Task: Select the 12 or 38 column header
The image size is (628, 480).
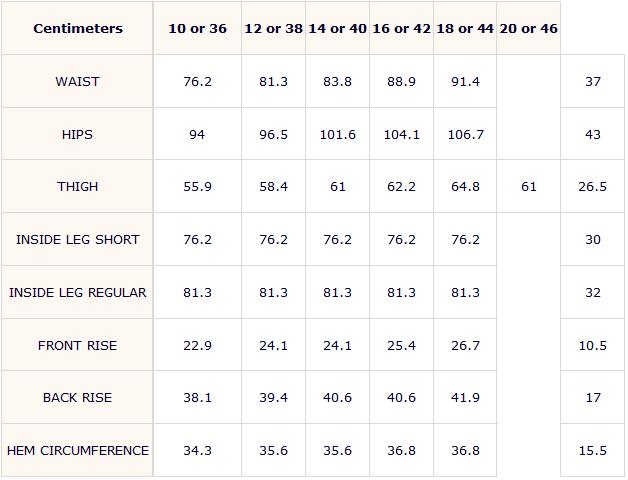Action: tap(274, 28)
